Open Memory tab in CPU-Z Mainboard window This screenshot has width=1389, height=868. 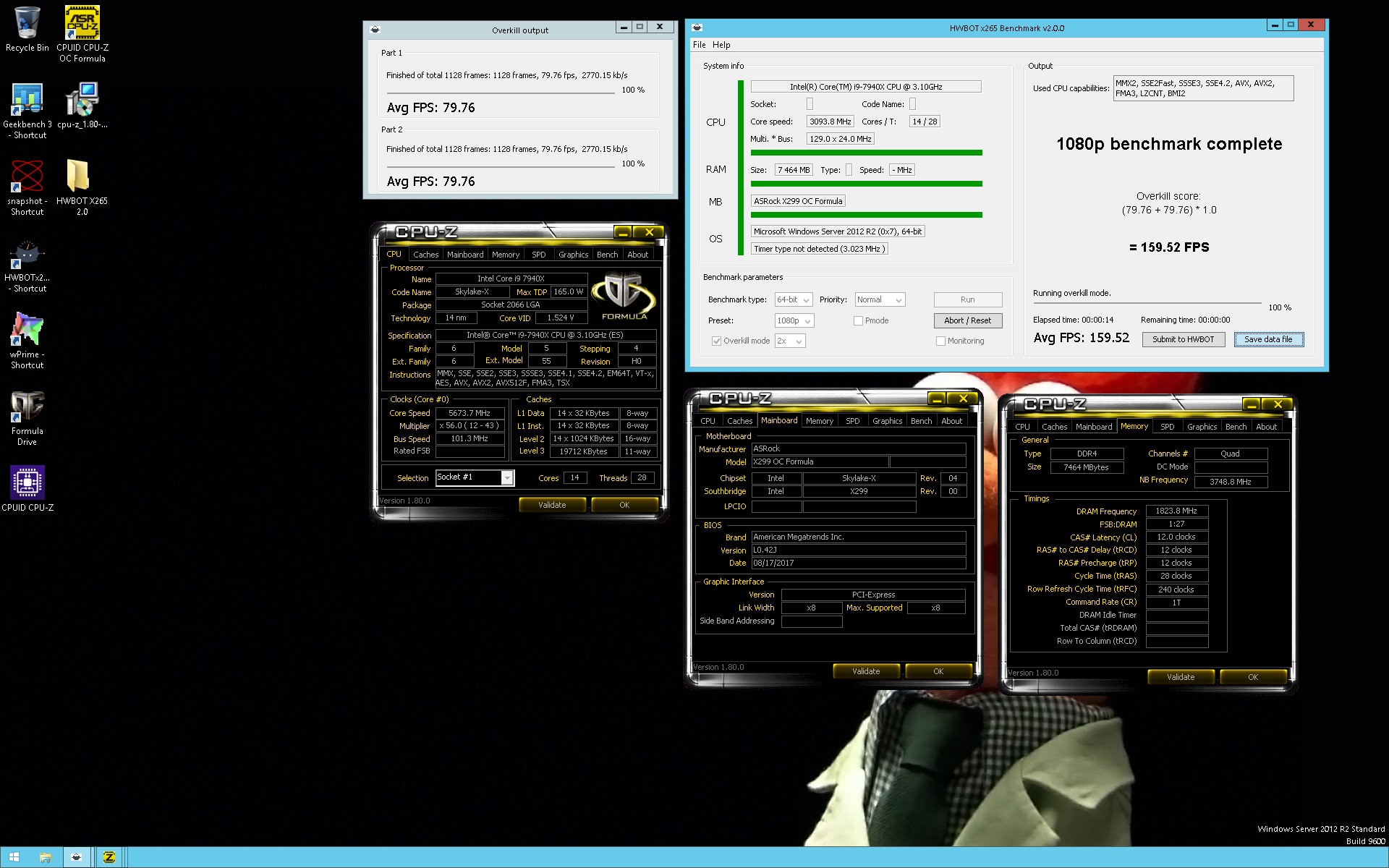click(x=819, y=421)
